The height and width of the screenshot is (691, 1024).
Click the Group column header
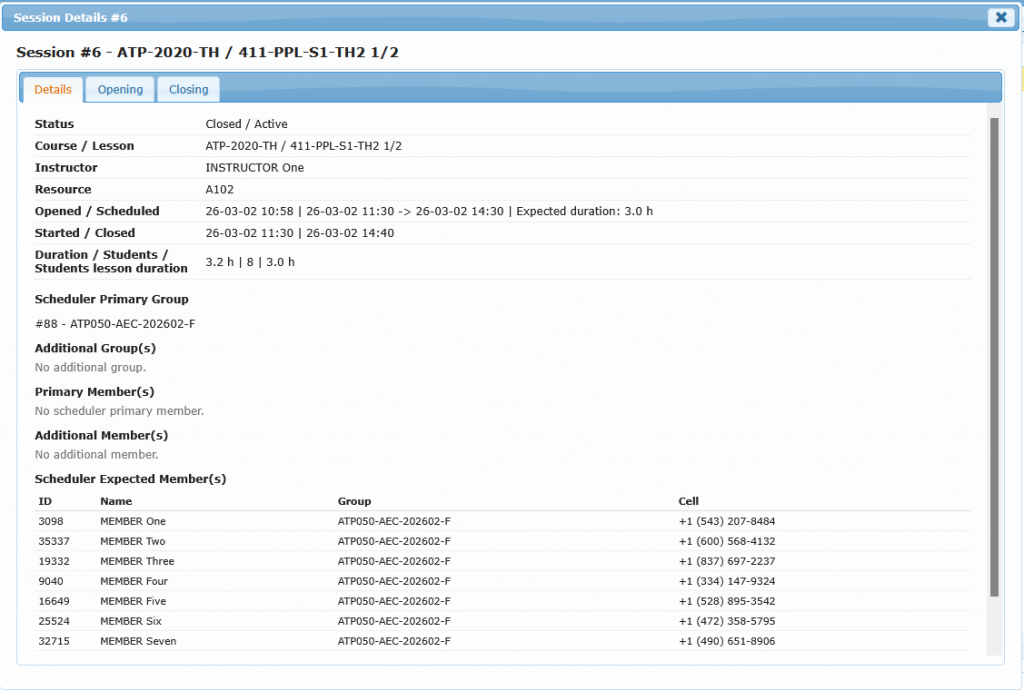354,501
